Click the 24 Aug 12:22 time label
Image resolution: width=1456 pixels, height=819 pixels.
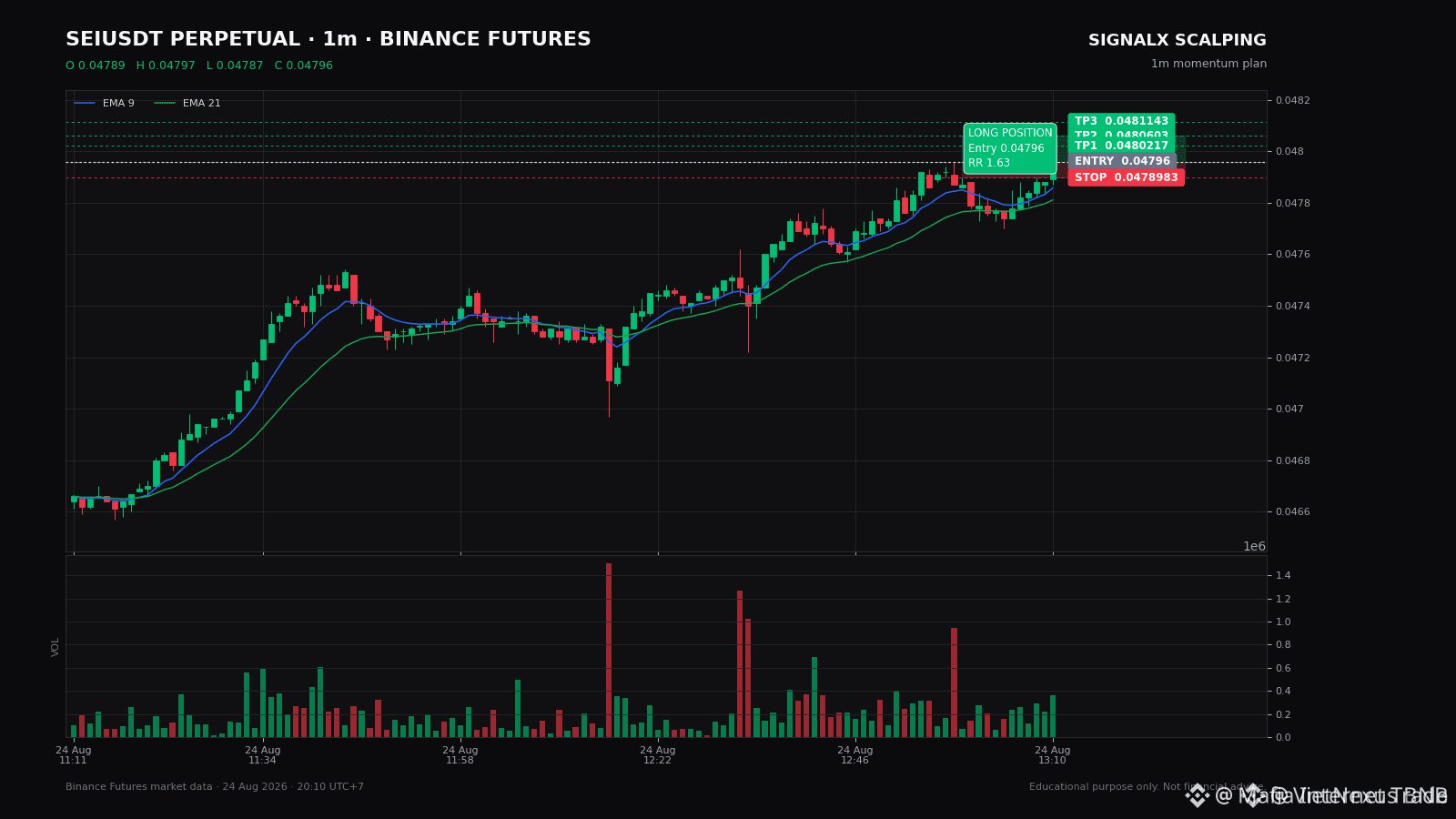(658, 755)
